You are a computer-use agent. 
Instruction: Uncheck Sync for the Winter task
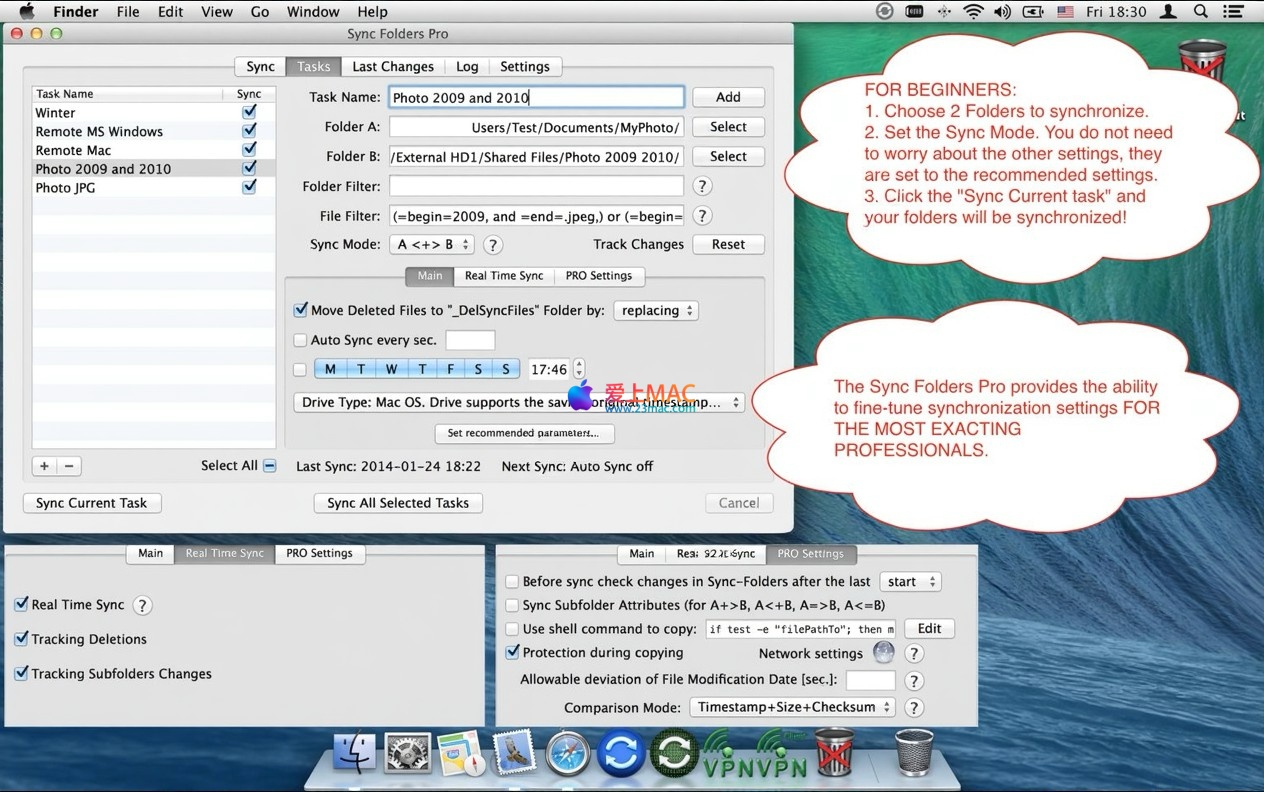pyautogui.click(x=249, y=113)
